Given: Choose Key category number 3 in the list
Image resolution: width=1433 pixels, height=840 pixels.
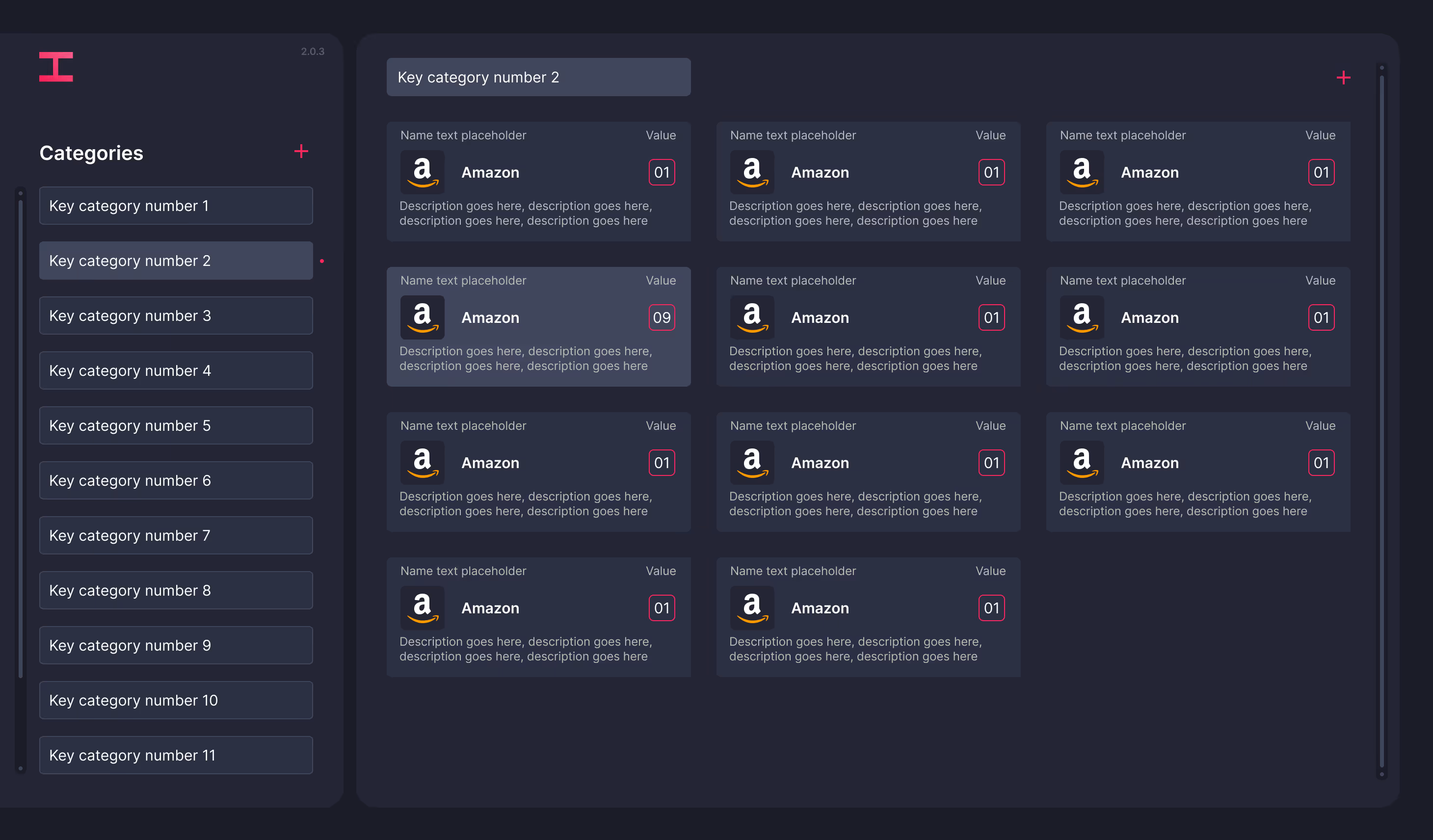Looking at the screenshot, I should [176, 315].
